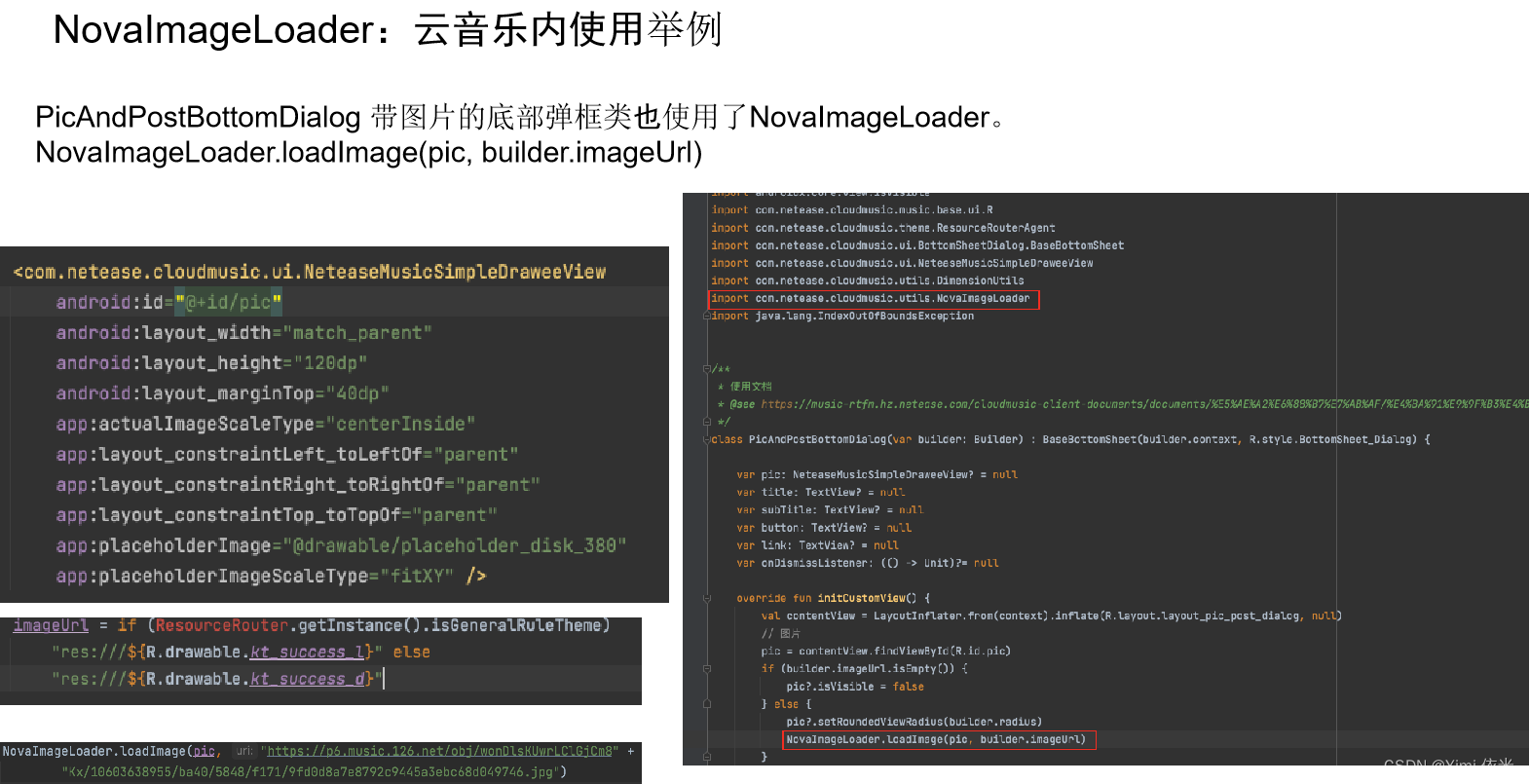Select the layout_height="120dp" attribute
The image size is (1530, 784).
(211, 363)
